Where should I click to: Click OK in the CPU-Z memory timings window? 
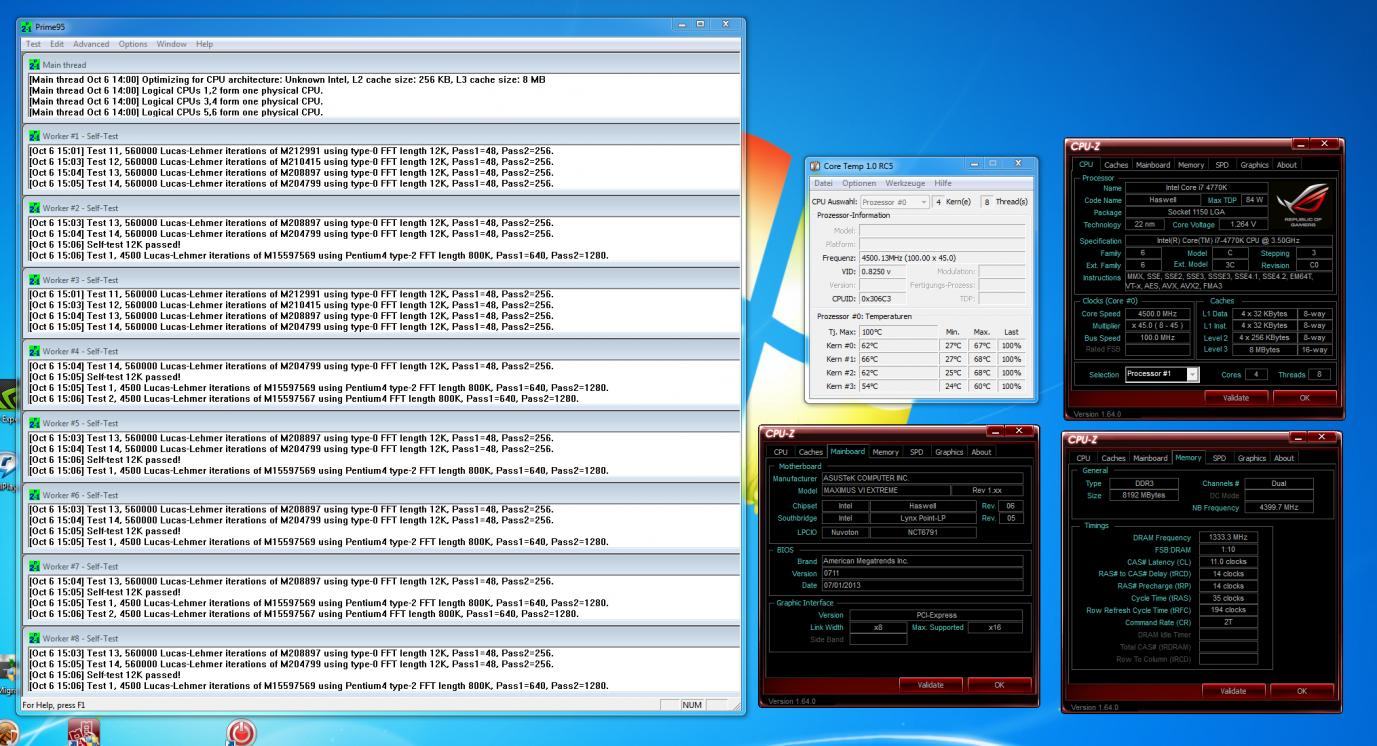click(x=1302, y=691)
